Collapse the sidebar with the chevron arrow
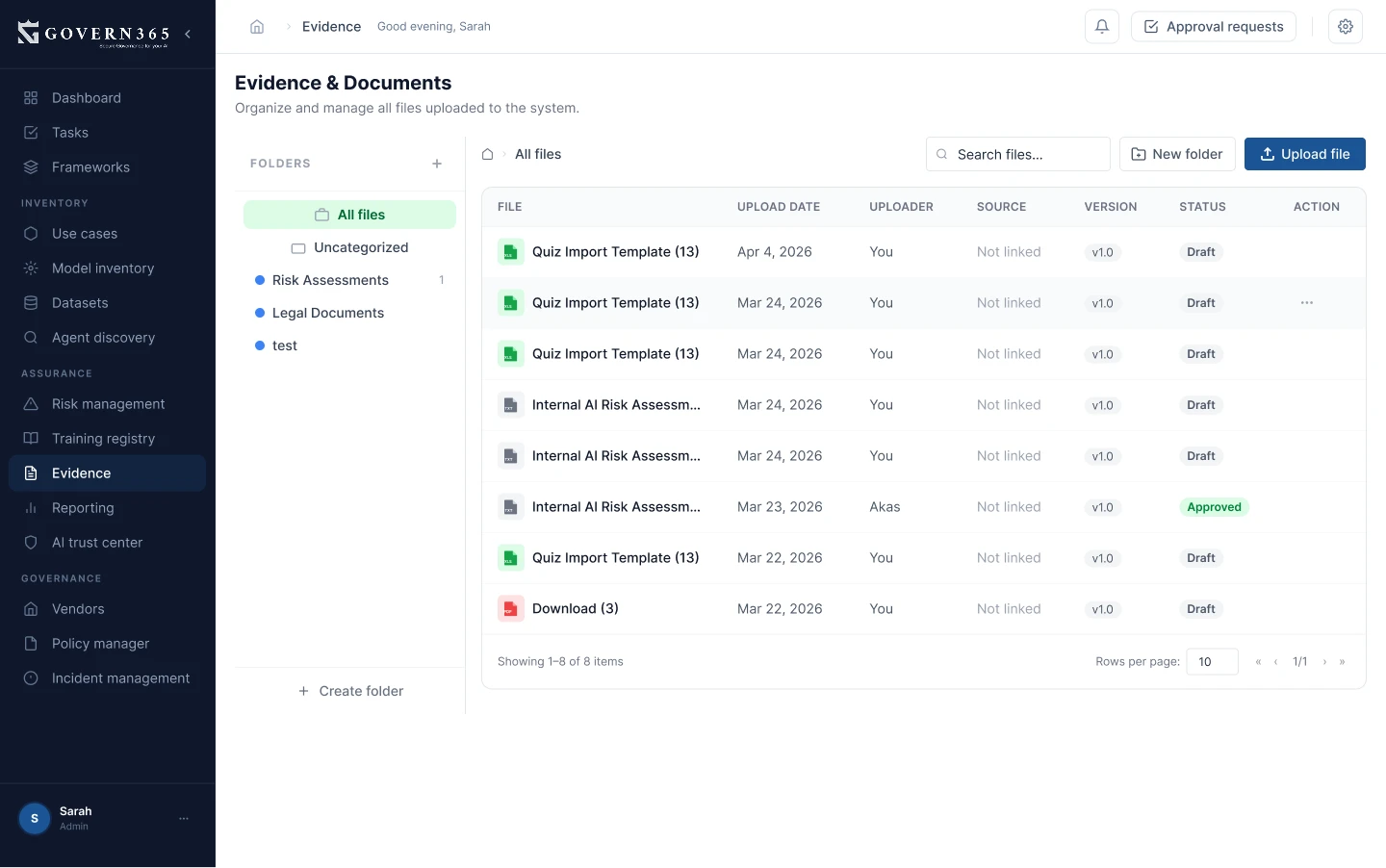The height and width of the screenshot is (868, 1386). pos(188,34)
